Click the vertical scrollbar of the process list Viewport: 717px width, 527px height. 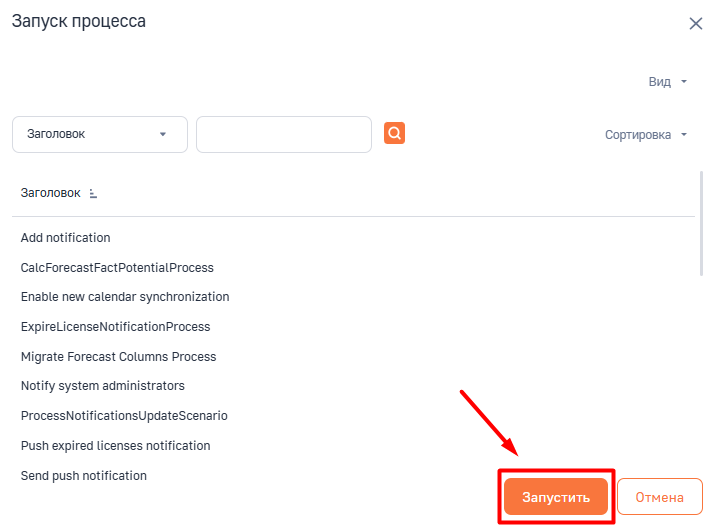(701, 224)
